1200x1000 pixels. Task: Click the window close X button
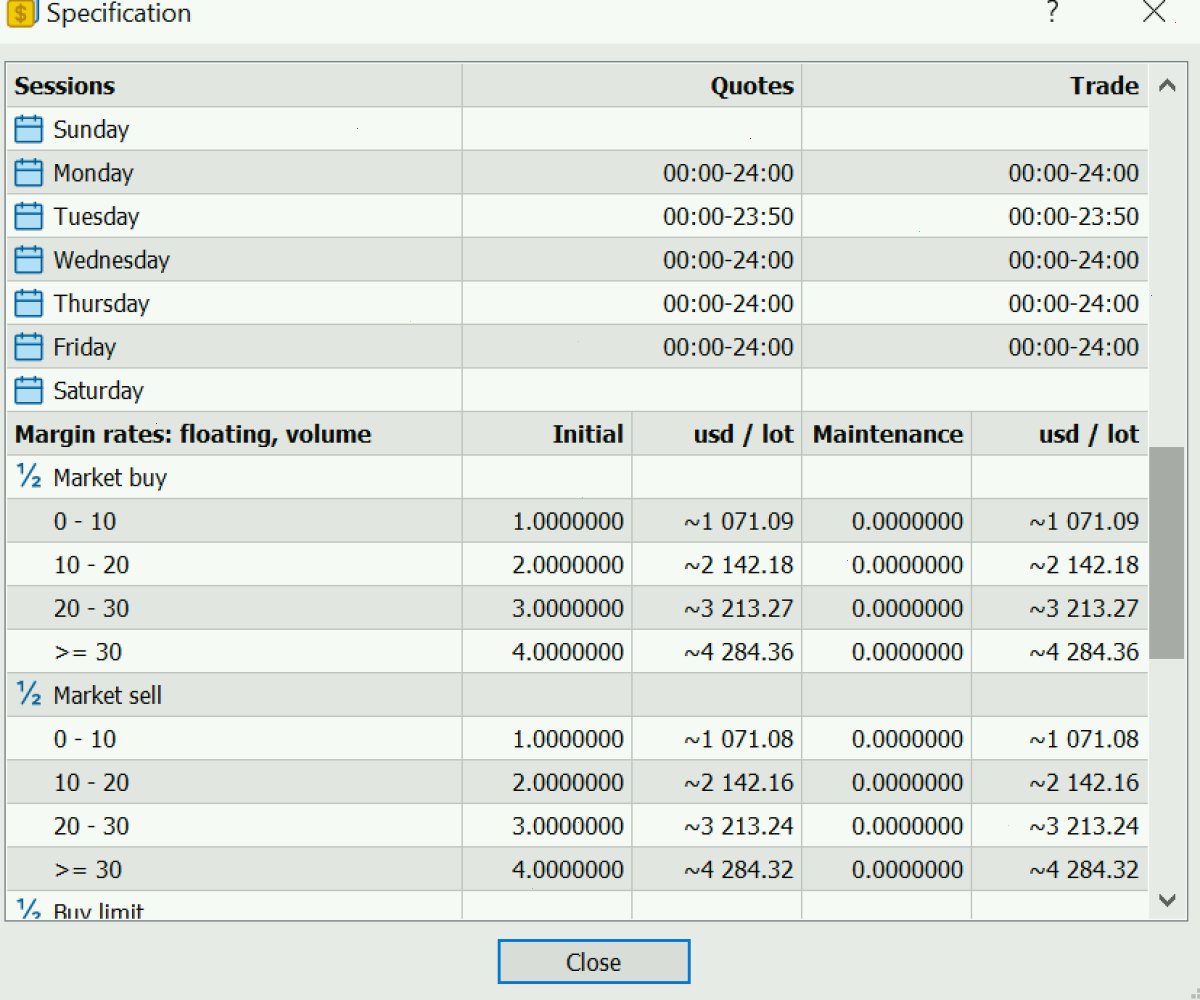1154,12
